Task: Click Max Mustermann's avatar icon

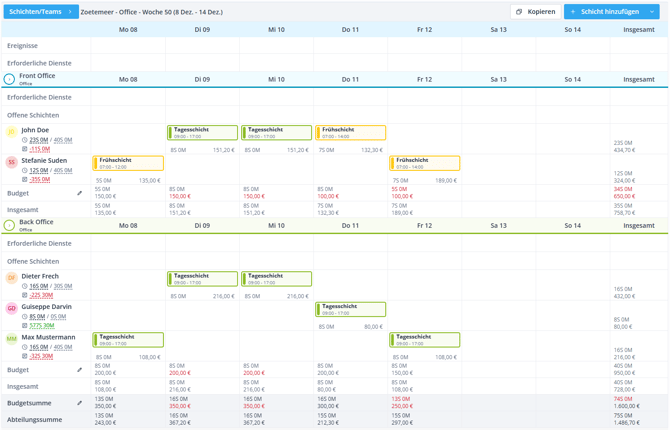Action: pos(12,340)
